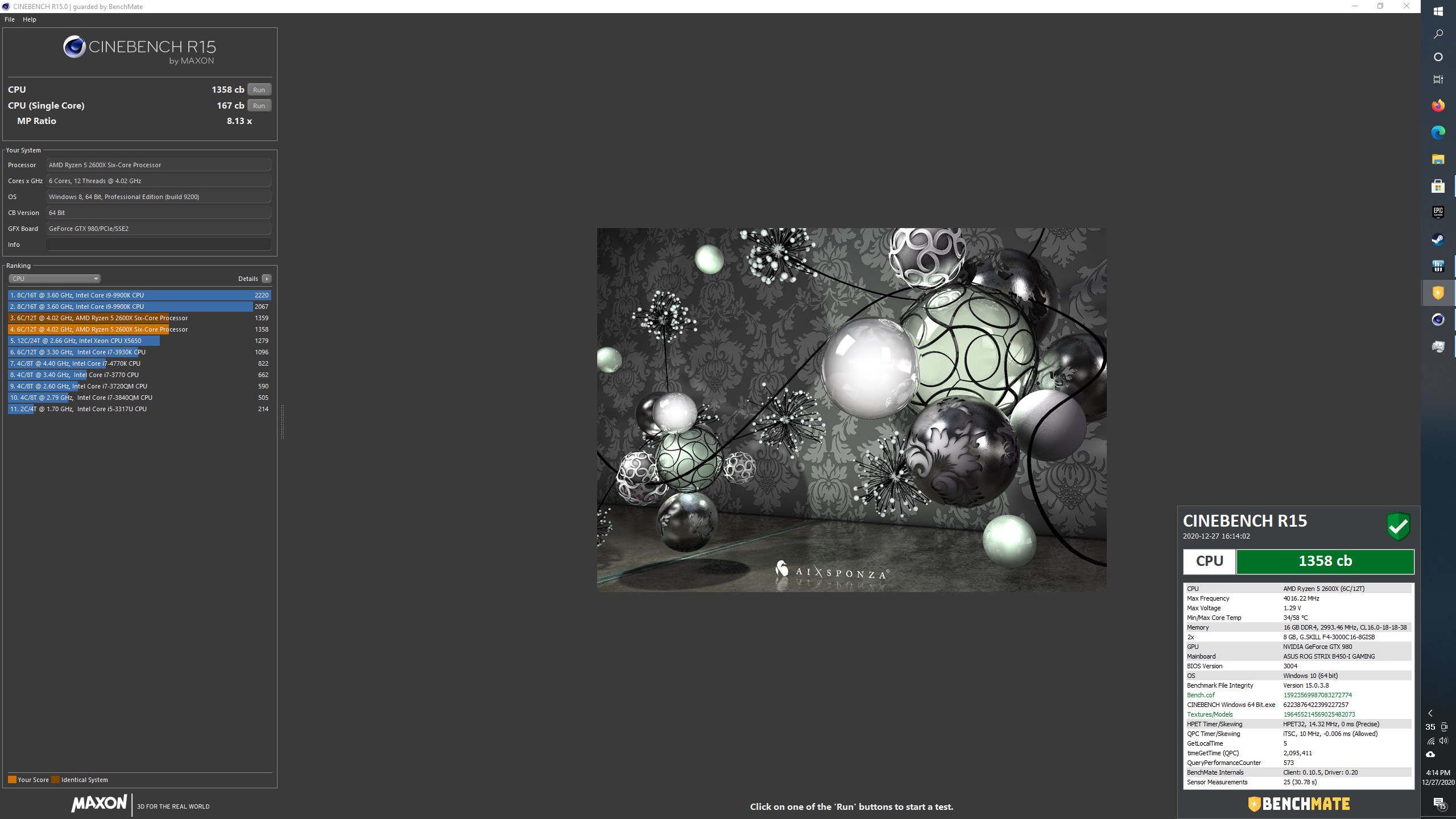Open Microsoft Store from the taskbar

pyautogui.click(x=1438, y=186)
